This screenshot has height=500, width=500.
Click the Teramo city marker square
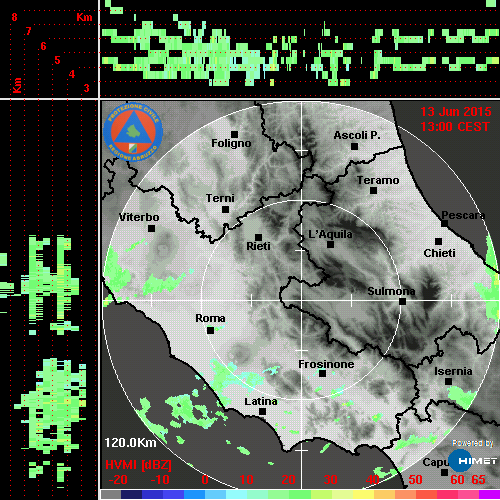click(x=374, y=191)
